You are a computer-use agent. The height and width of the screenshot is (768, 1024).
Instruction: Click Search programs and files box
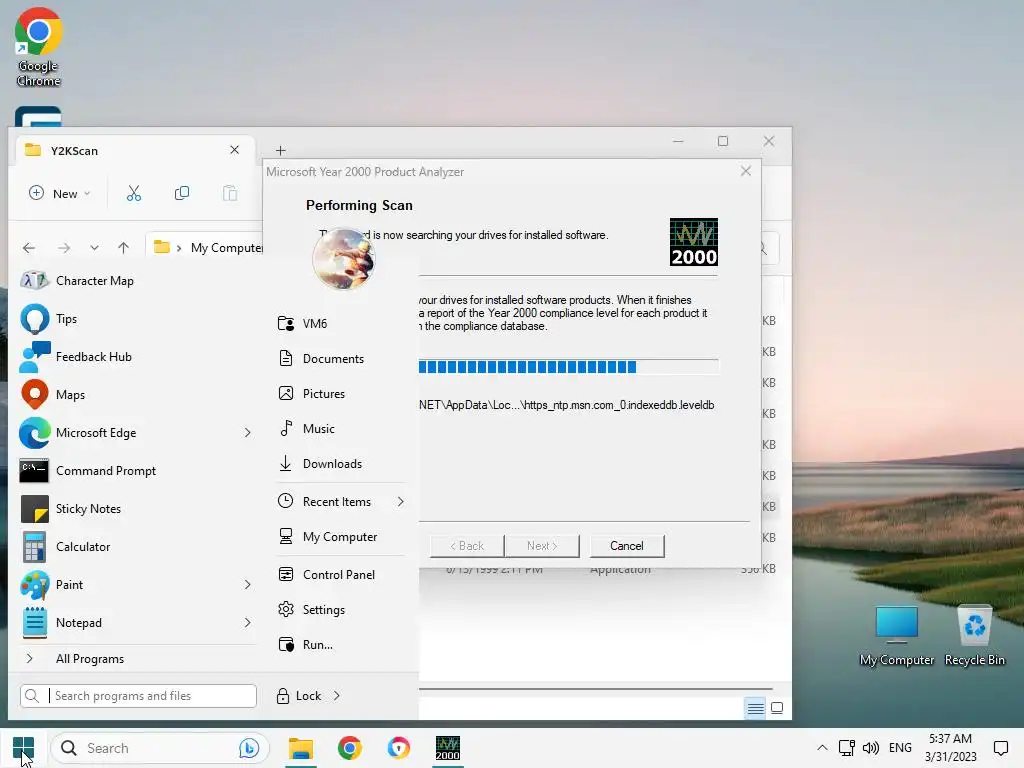pyautogui.click(x=138, y=696)
